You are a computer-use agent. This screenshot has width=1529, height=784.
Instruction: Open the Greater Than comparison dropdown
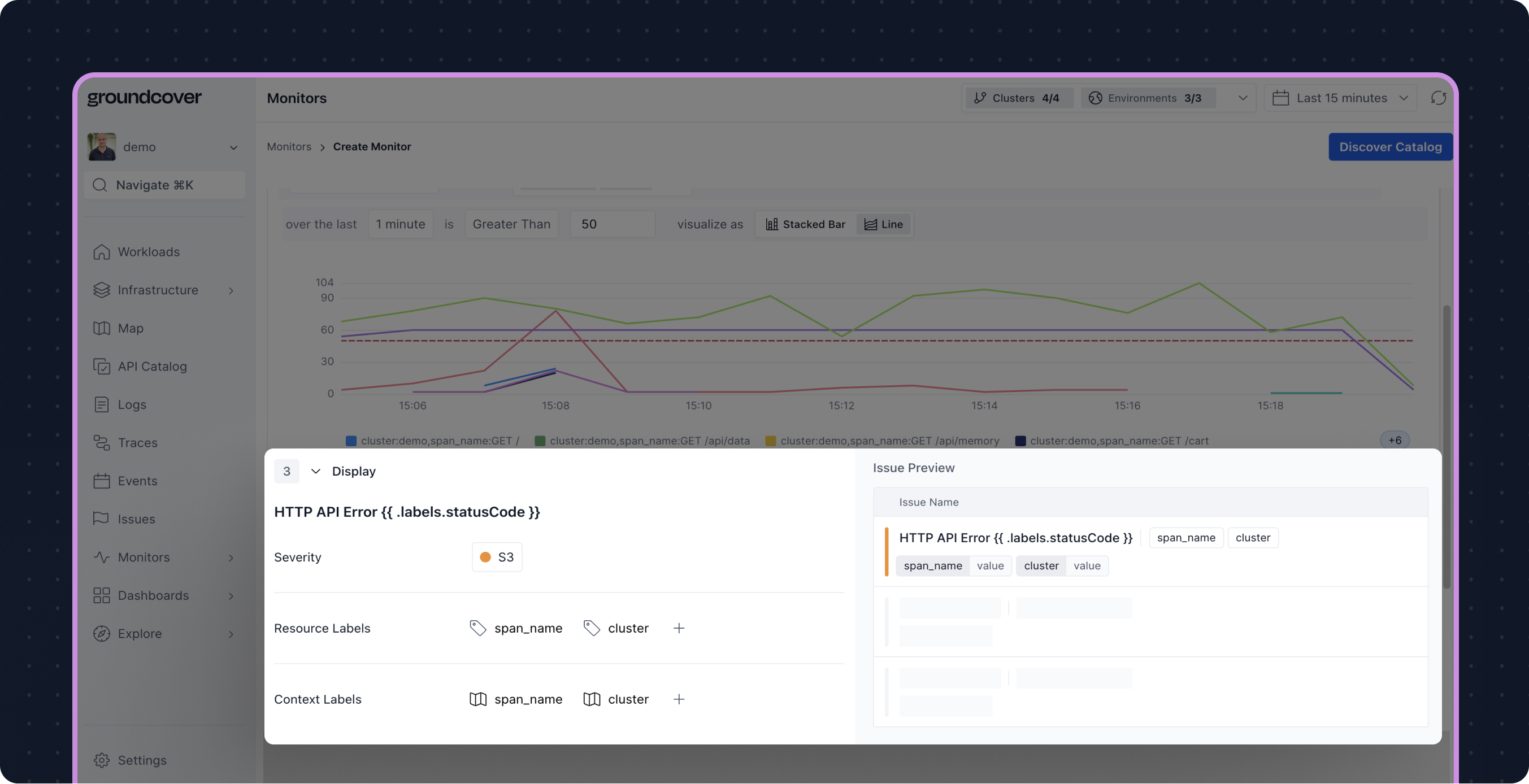tap(511, 224)
